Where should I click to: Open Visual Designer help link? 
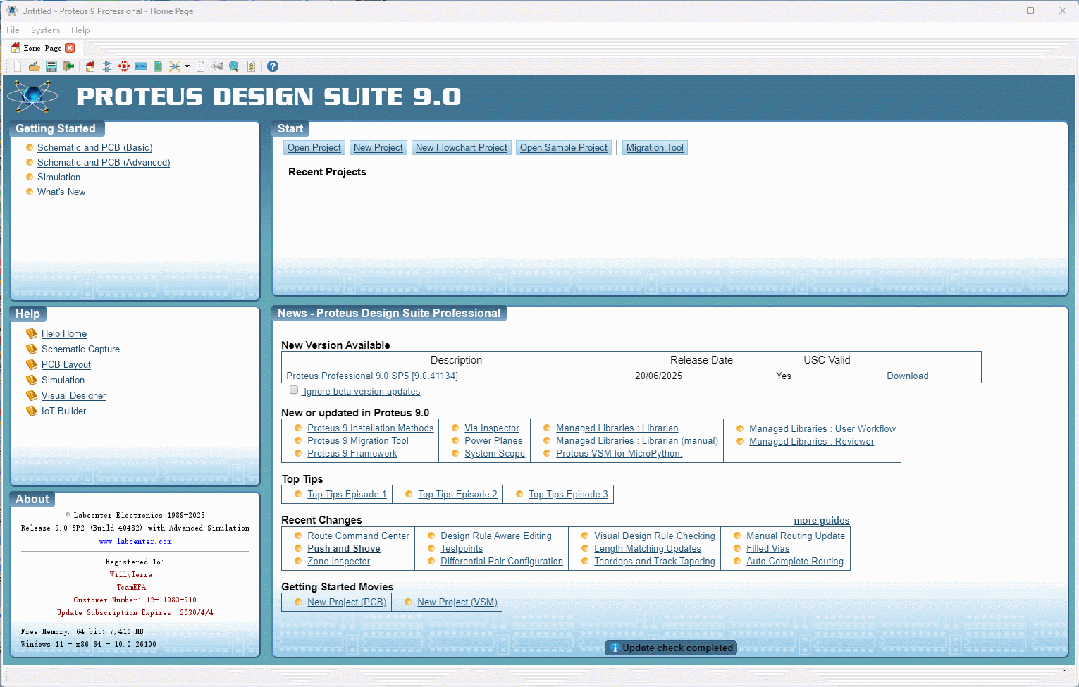coord(74,396)
